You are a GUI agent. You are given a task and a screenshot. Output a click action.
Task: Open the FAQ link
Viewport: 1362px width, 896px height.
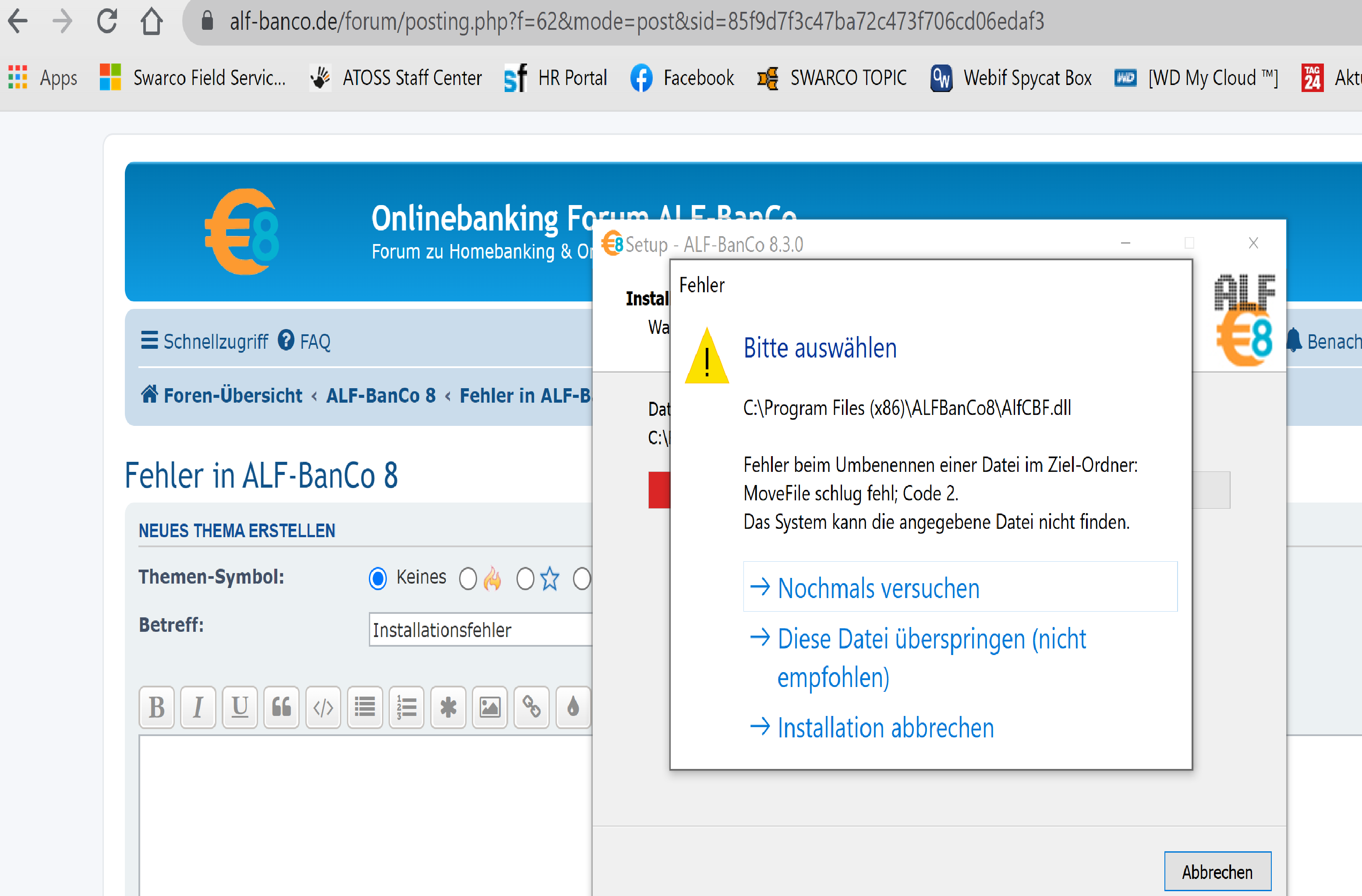[x=304, y=341]
